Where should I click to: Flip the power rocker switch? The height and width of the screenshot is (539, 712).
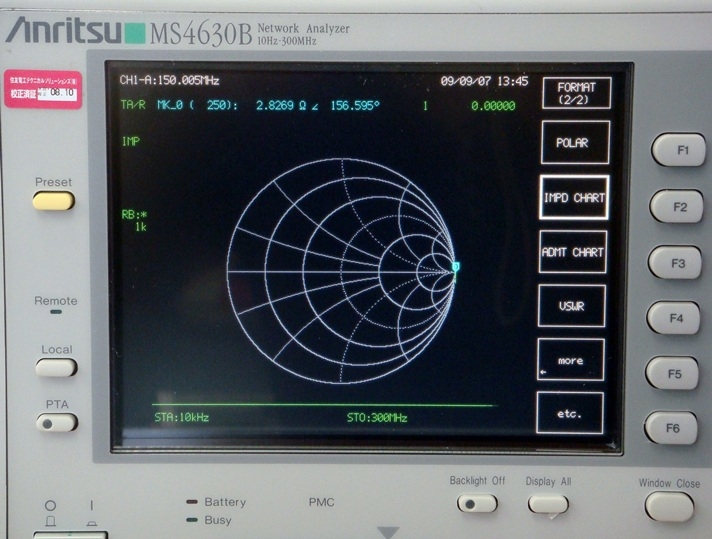pyautogui.click(x=70, y=534)
